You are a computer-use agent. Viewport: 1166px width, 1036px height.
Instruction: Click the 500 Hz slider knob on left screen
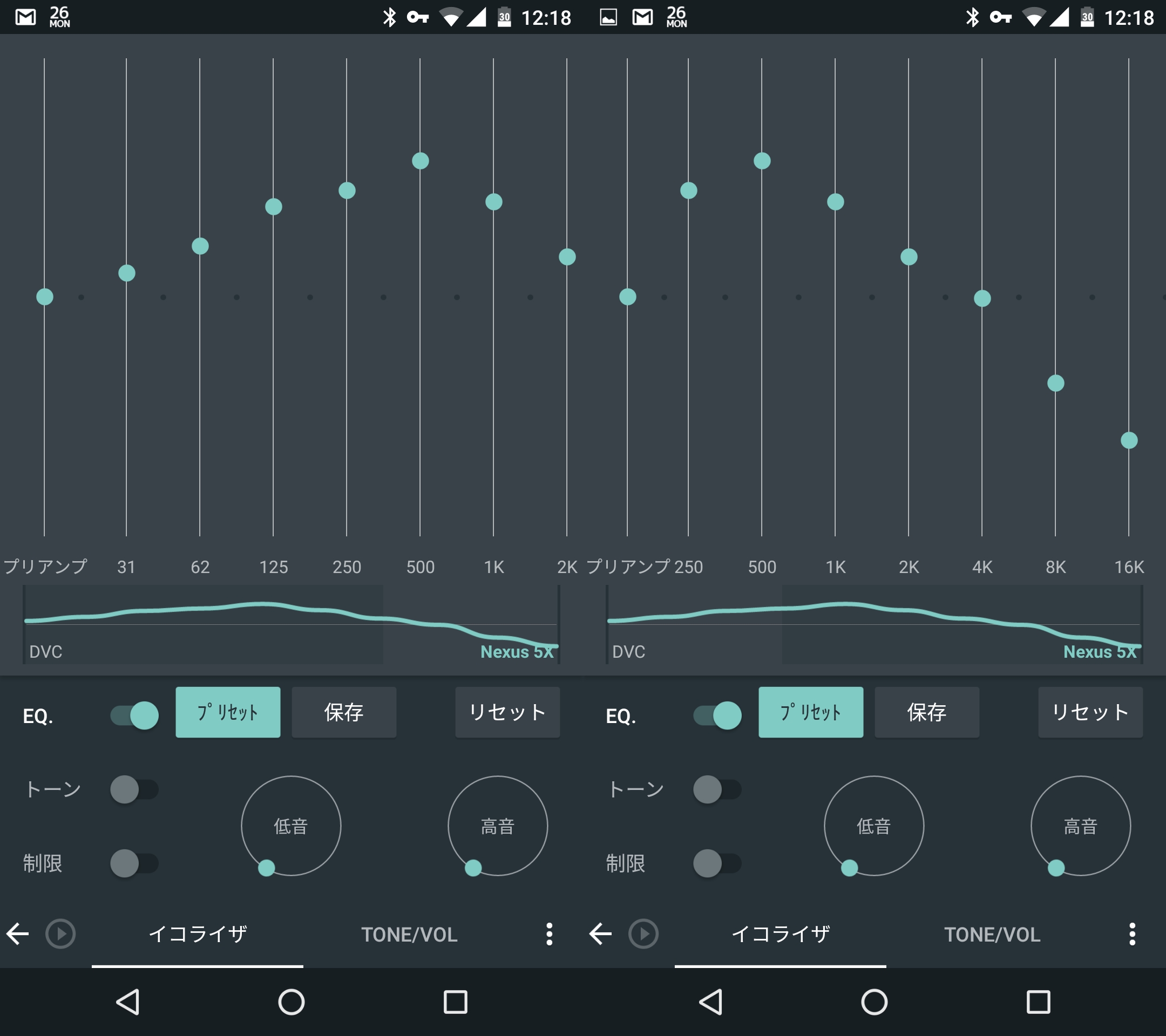(x=421, y=161)
